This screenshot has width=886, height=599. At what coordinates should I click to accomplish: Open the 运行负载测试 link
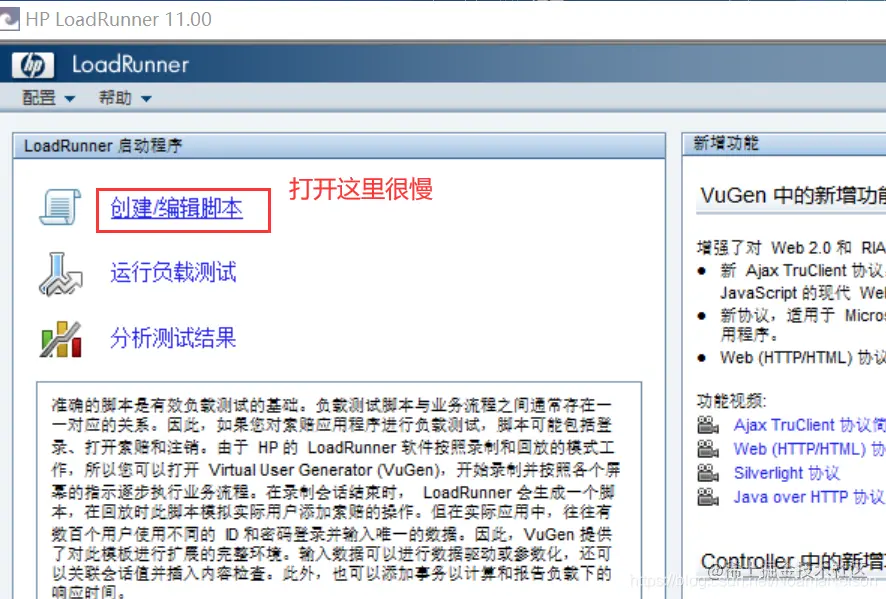tap(173, 272)
